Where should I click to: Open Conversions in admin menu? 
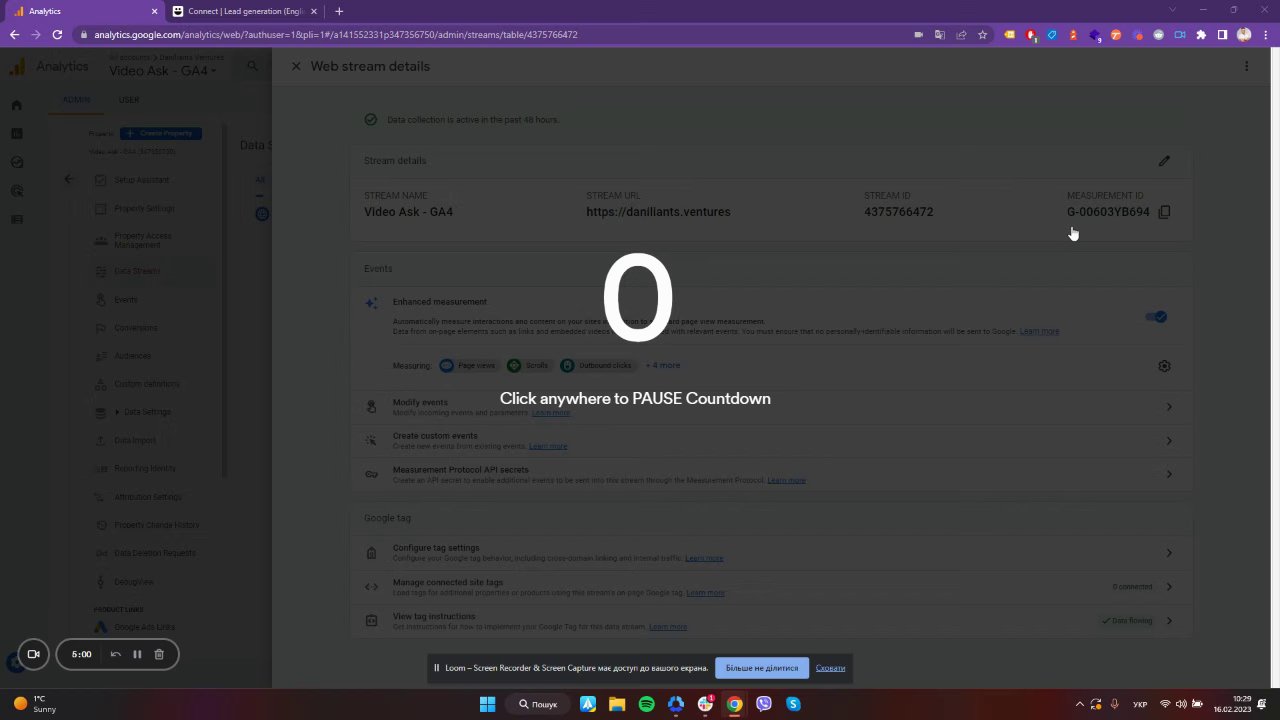tap(135, 328)
